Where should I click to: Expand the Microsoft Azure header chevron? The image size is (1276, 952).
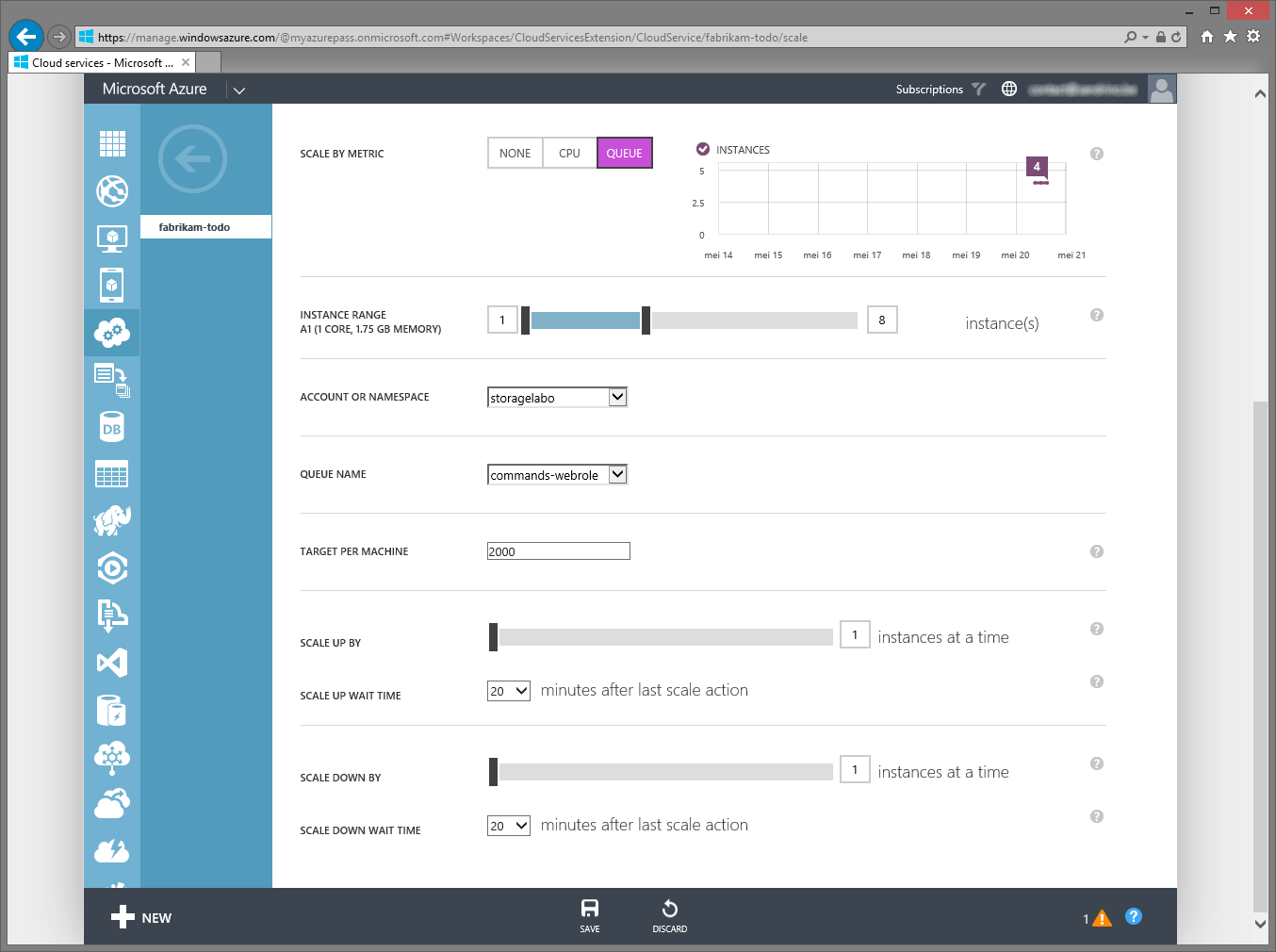[239, 90]
